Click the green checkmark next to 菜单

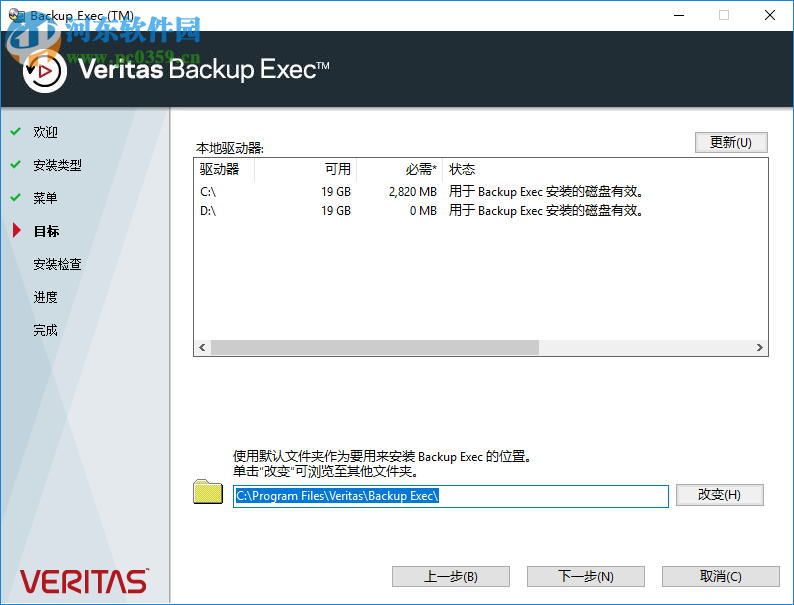[x=16, y=197]
